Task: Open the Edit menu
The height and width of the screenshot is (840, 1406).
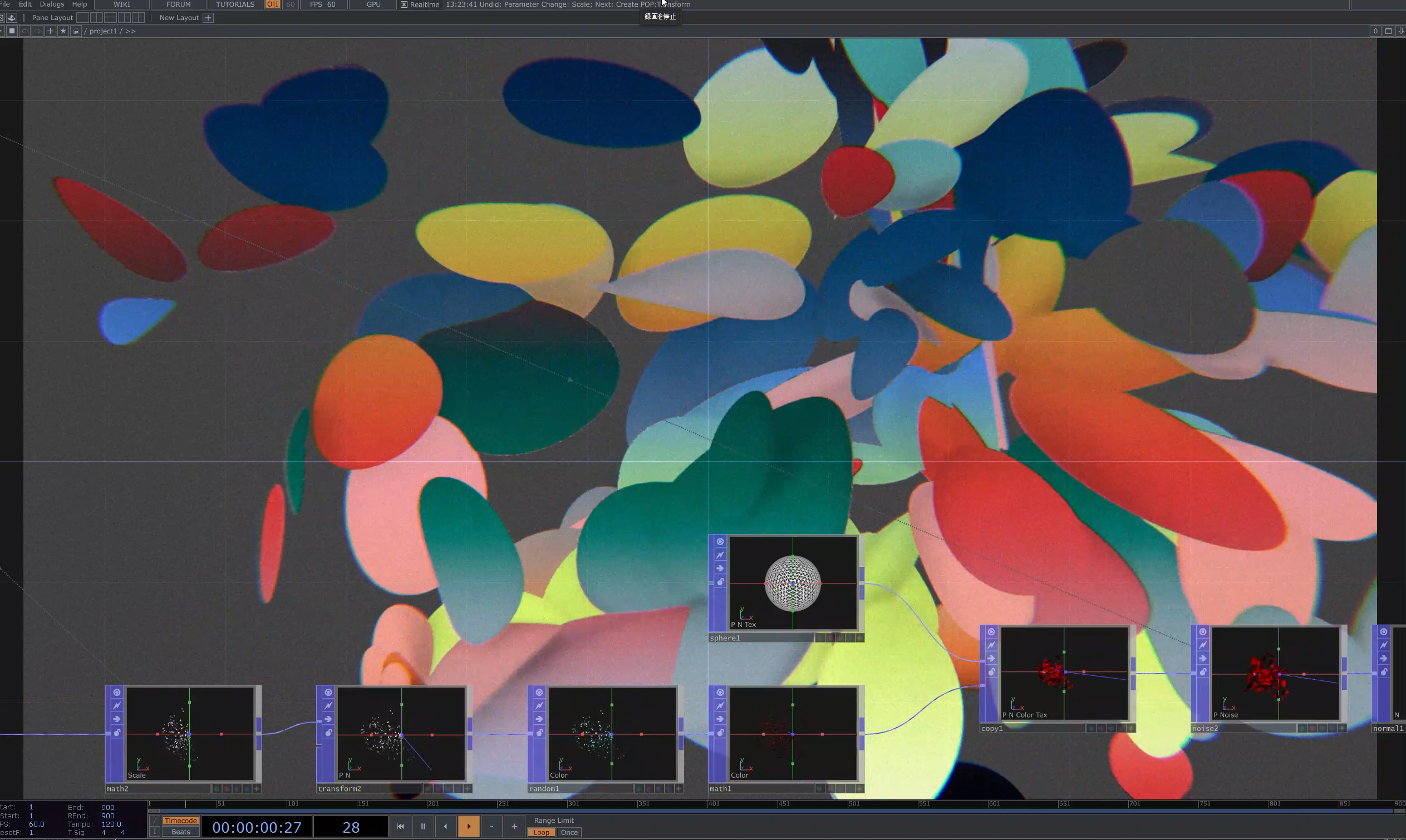Action: coord(26,4)
